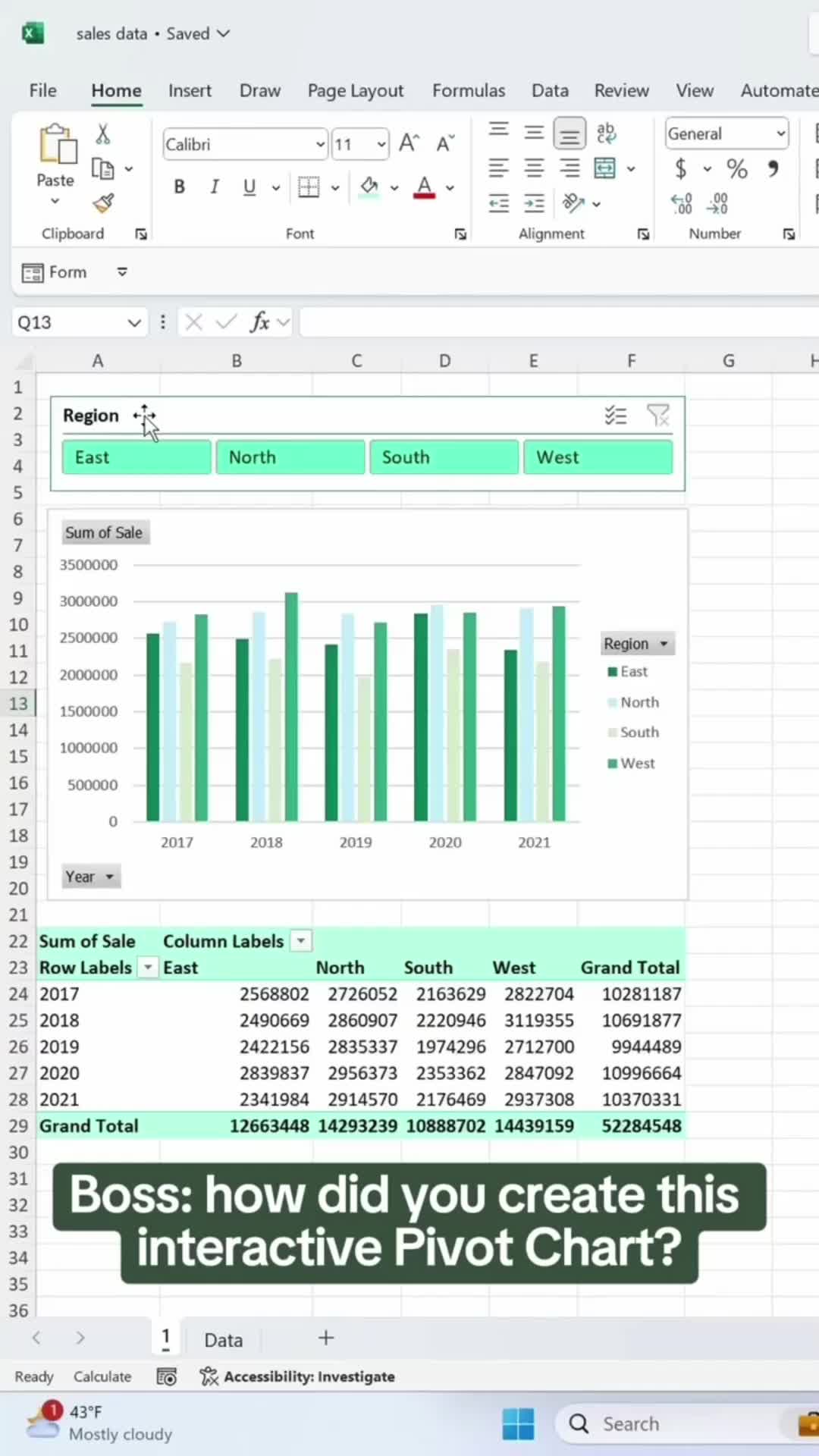
Task: Toggle the Bottom Align button
Action: [x=570, y=135]
